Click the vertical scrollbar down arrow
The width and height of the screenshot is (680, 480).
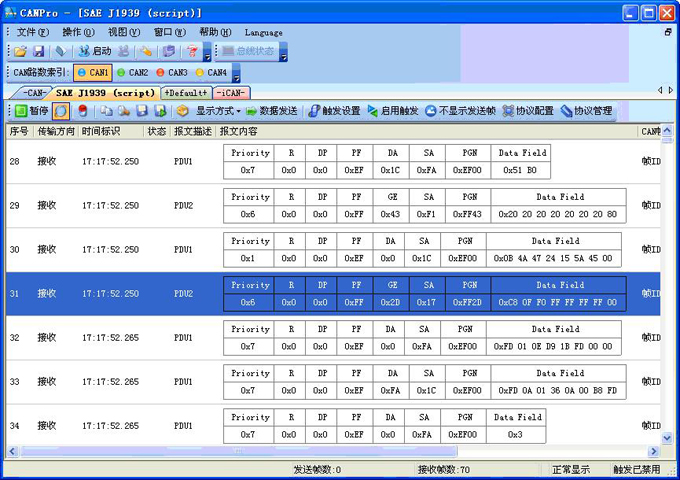[666, 436]
